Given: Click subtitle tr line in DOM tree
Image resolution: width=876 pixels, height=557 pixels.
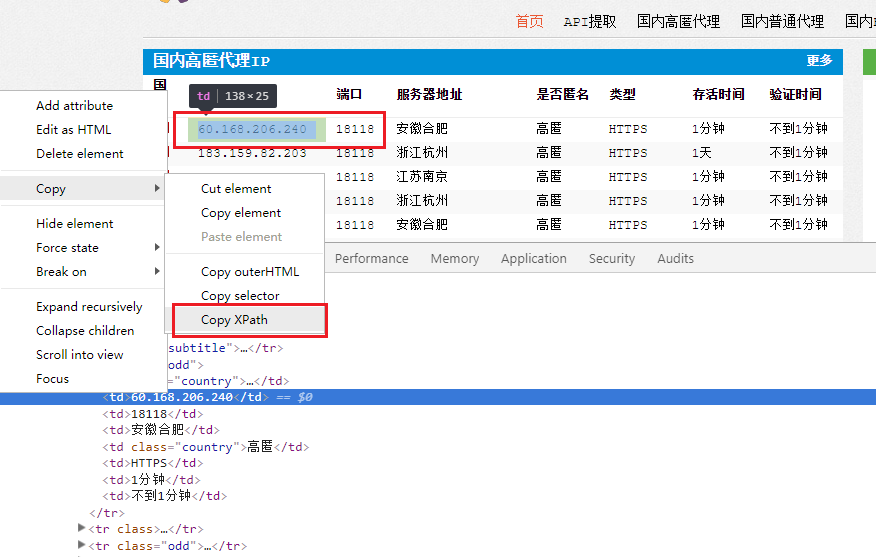Looking at the screenshot, I should pos(226,348).
